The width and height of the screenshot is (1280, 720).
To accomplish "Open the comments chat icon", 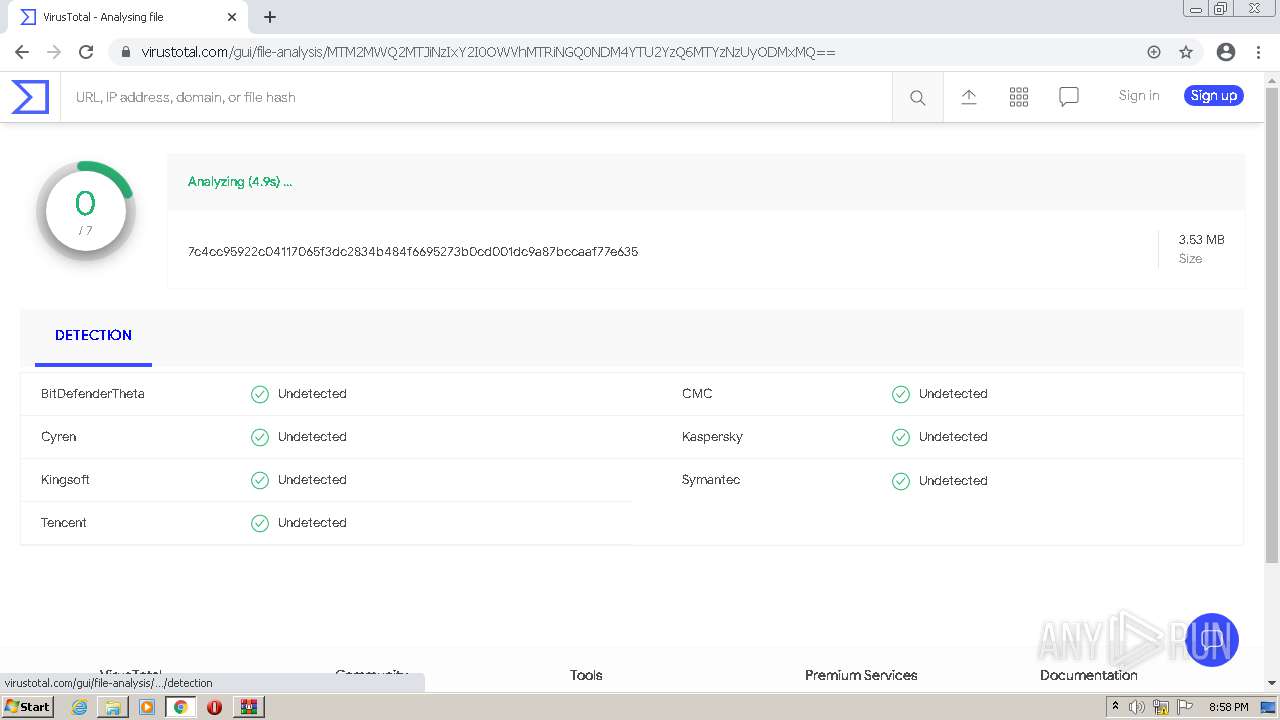I will [1069, 97].
